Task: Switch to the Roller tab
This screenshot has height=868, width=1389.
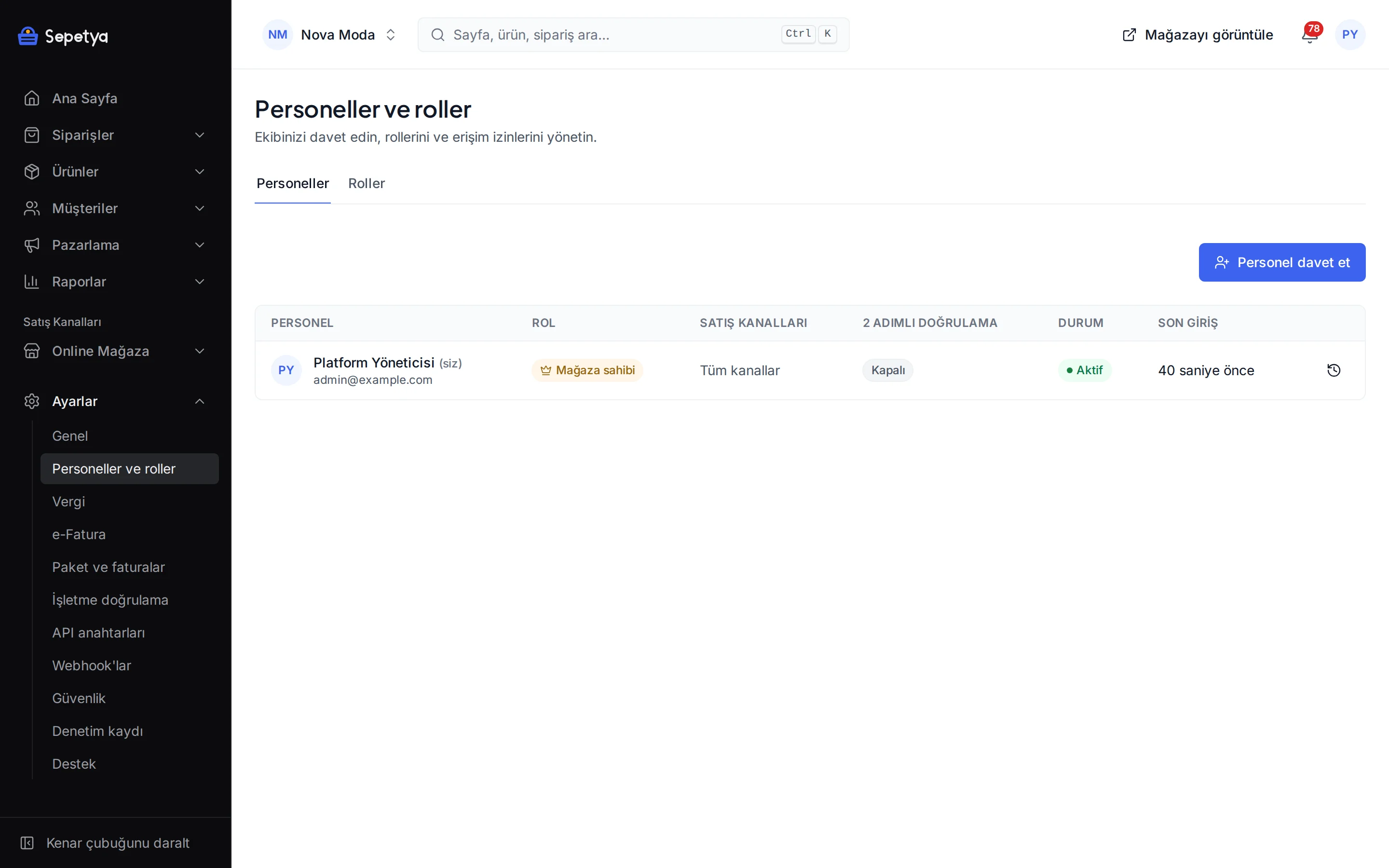Action: click(x=366, y=184)
